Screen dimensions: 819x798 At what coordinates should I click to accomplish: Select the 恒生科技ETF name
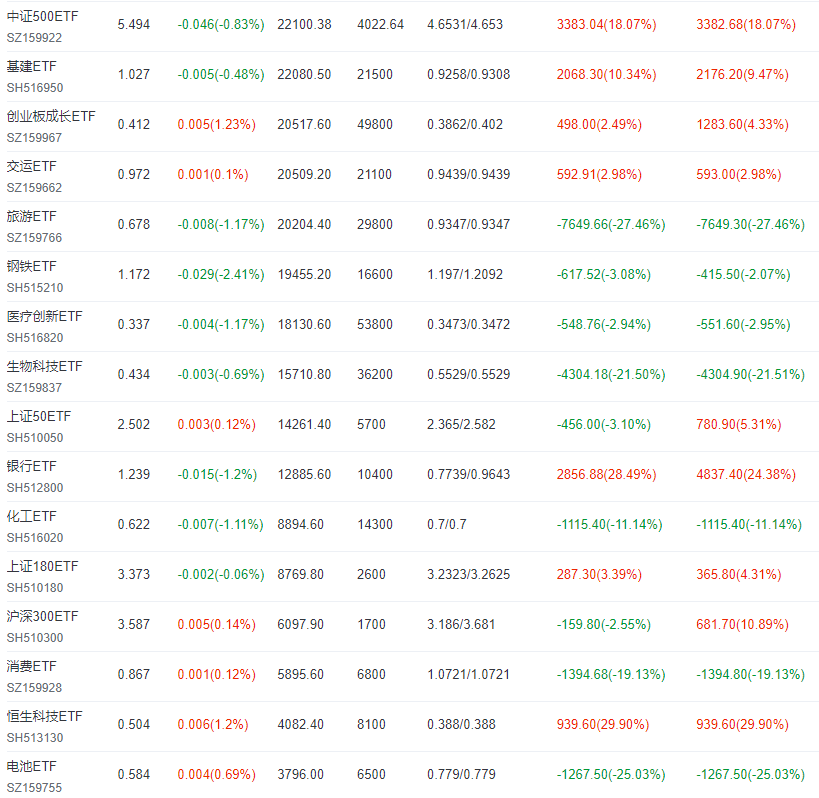tap(44, 717)
